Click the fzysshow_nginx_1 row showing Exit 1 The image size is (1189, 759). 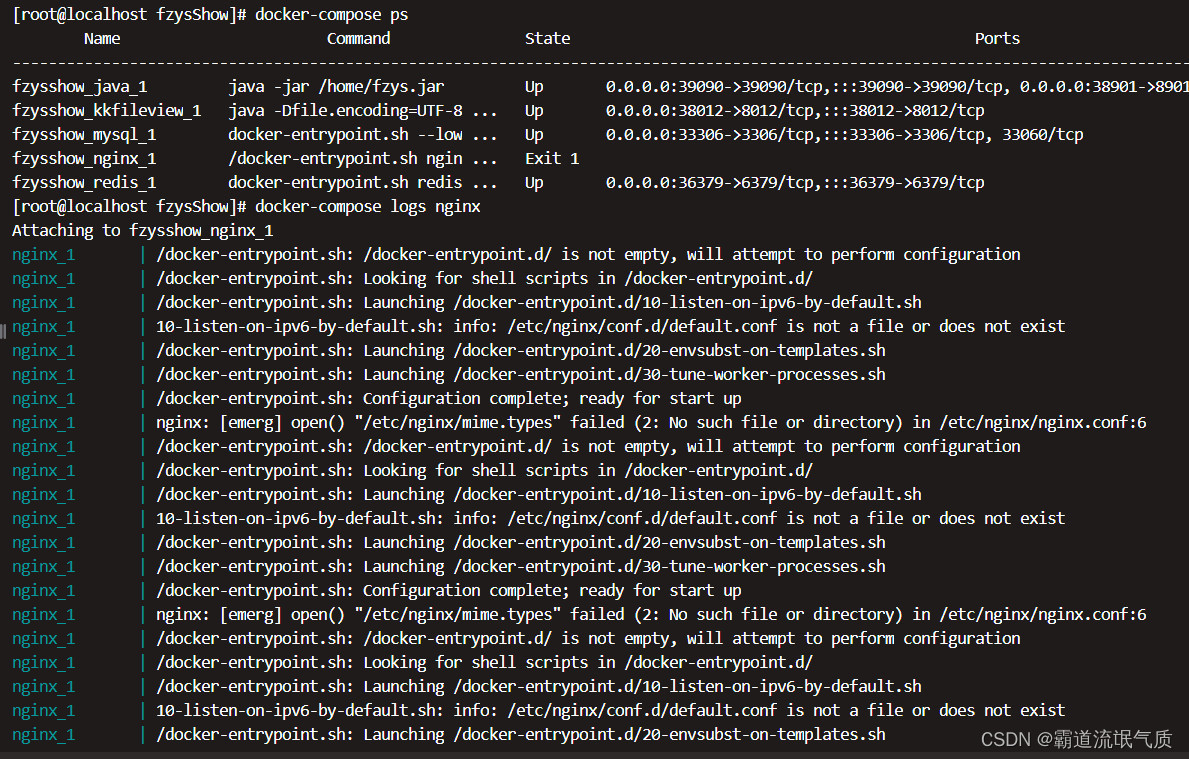(x=84, y=158)
